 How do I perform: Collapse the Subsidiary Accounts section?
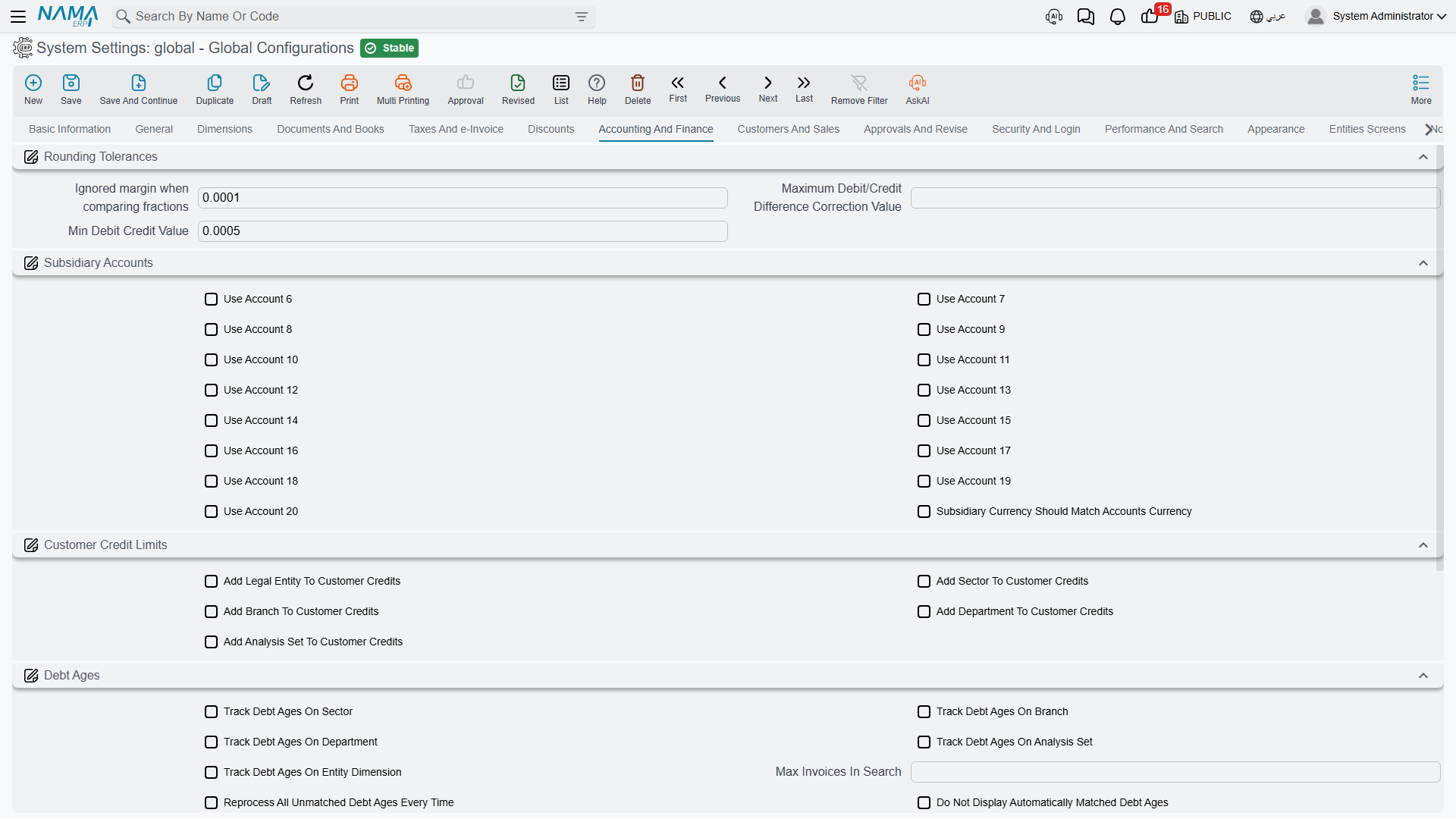point(1423,263)
